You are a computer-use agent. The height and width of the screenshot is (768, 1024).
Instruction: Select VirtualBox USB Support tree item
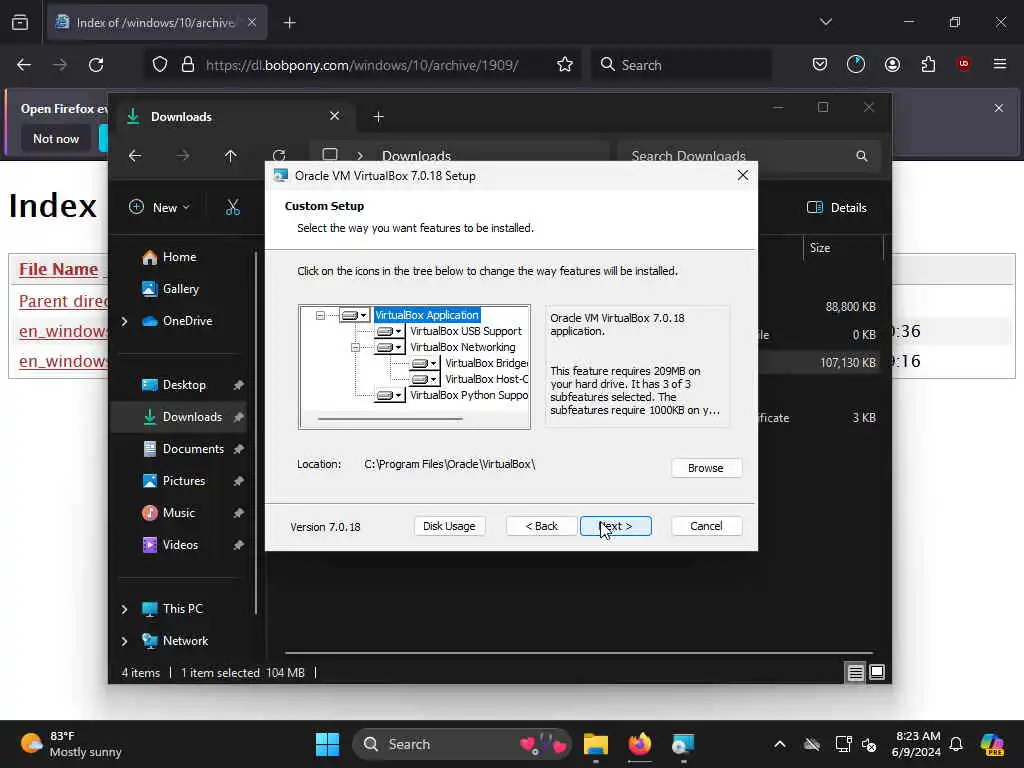point(466,332)
